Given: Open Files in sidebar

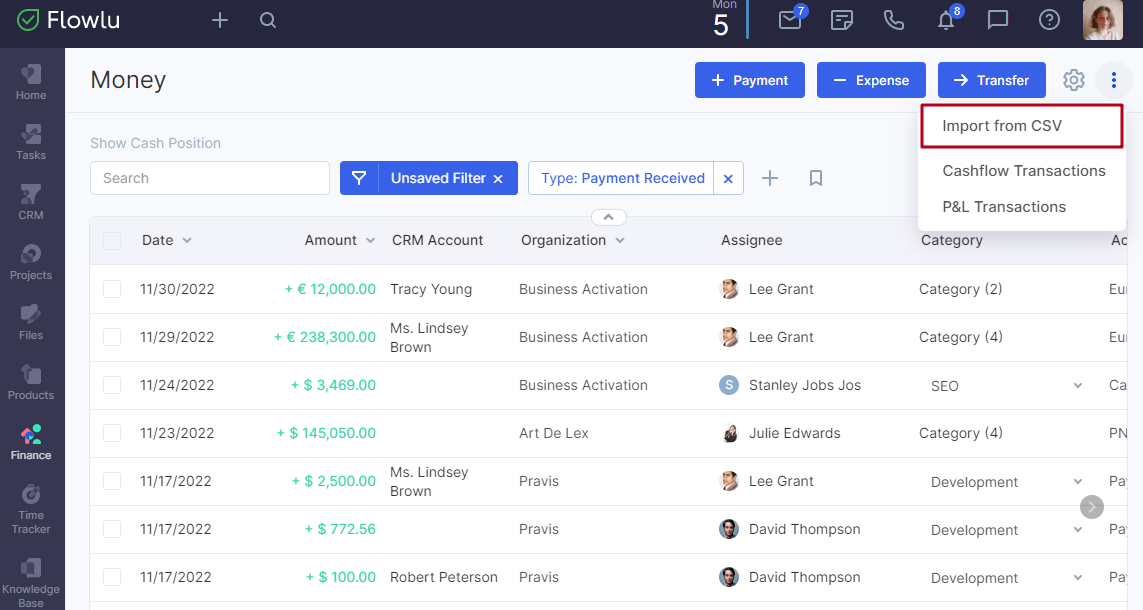Looking at the screenshot, I should (x=31, y=322).
